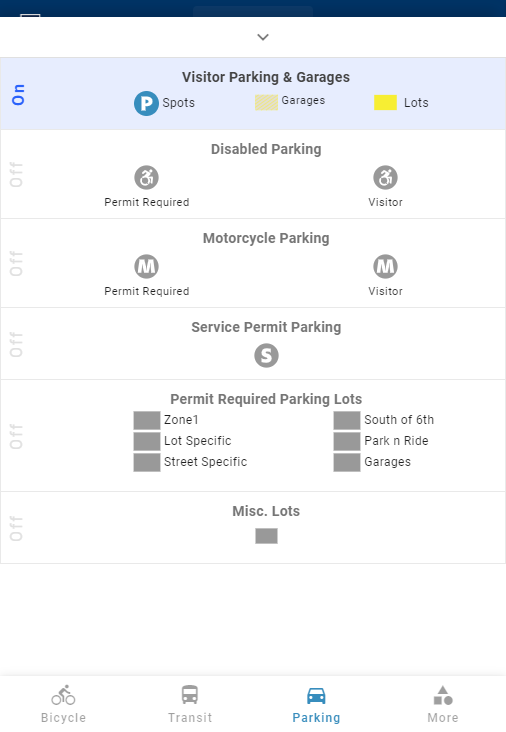Turn off Visitor Parking & Garages toggle

(x=18, y=94)
